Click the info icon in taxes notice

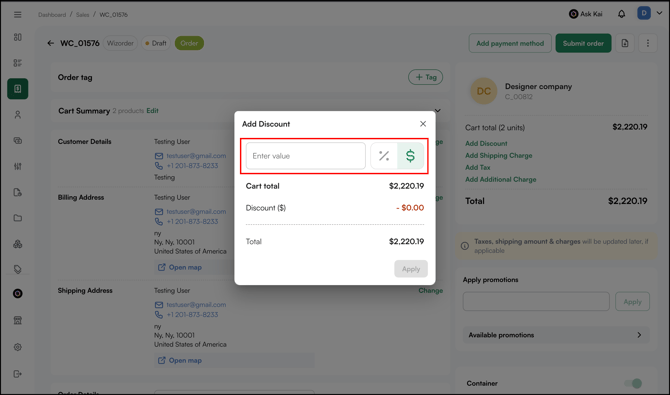click(x=464, y=246)
